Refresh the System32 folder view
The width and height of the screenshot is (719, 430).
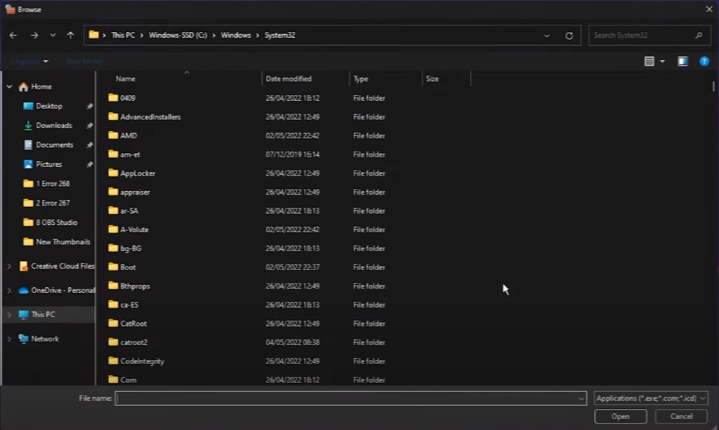[569, 36]
